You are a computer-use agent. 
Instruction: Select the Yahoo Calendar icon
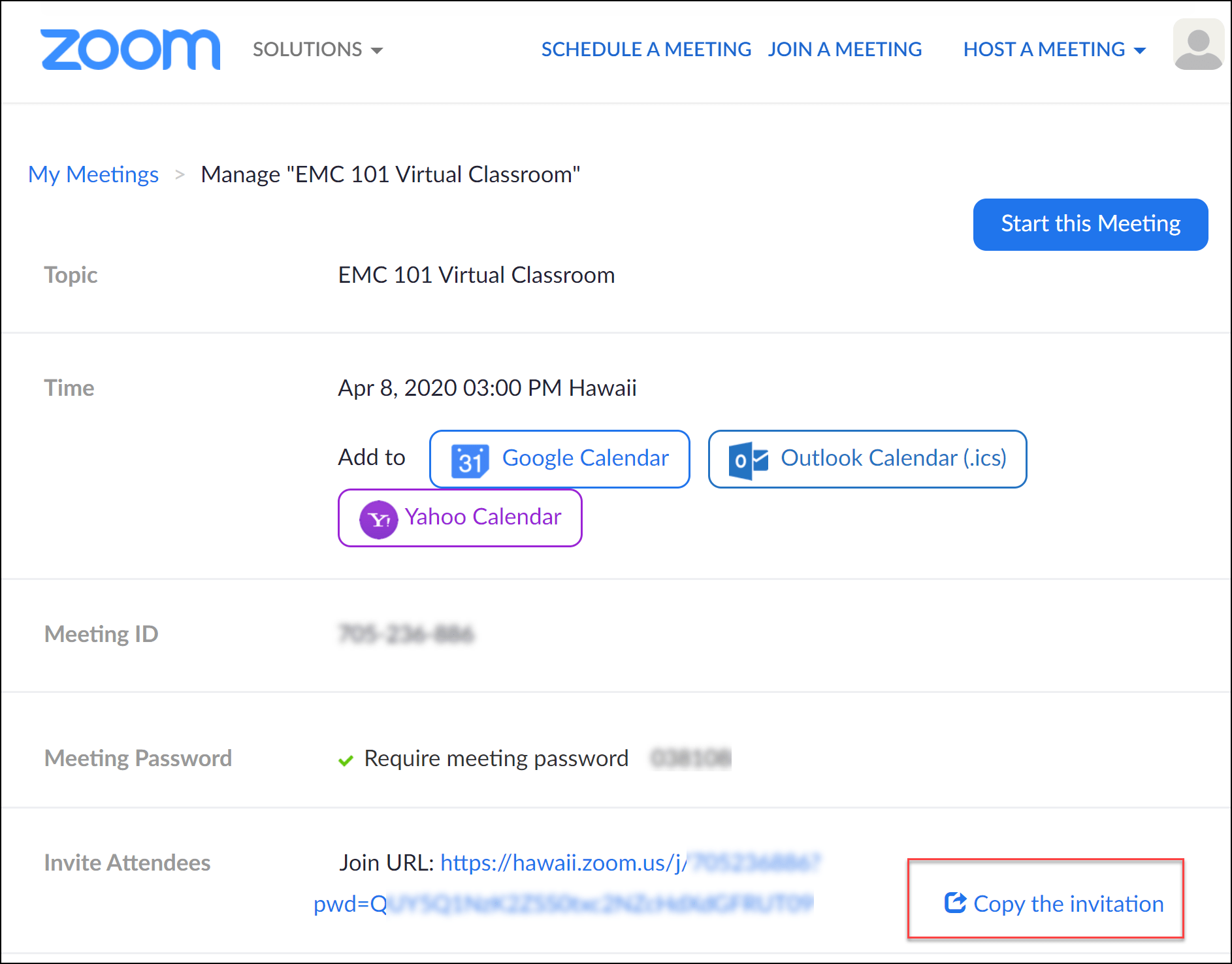point(379,518)
